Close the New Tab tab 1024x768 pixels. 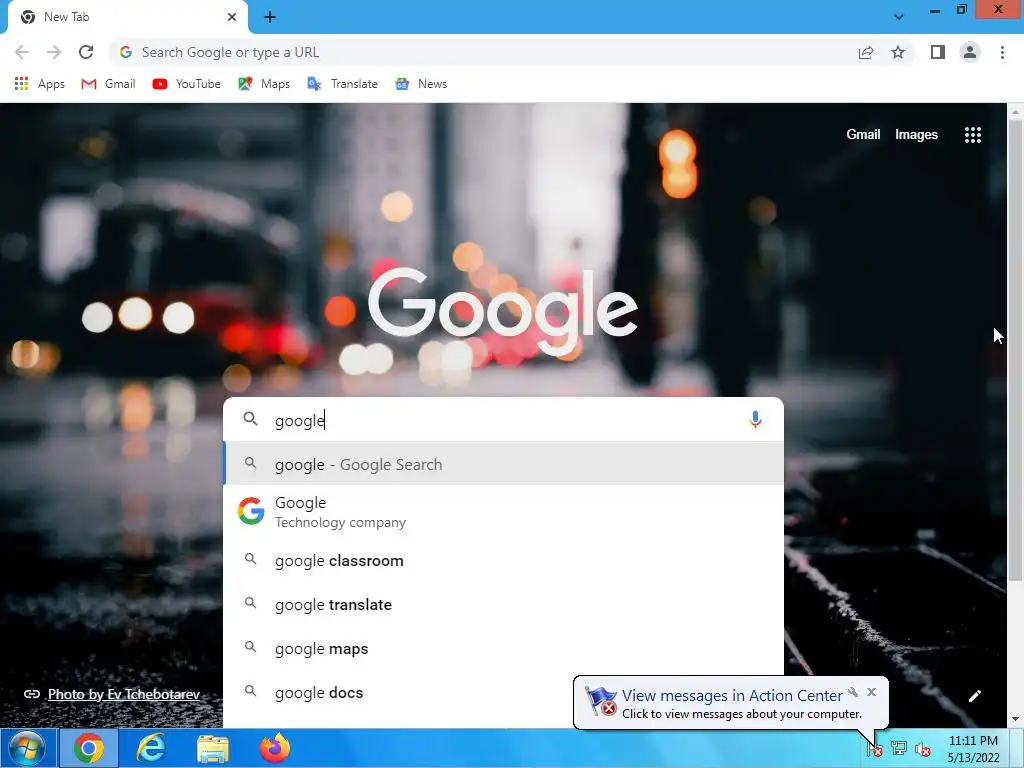click(x=232, y=17)
